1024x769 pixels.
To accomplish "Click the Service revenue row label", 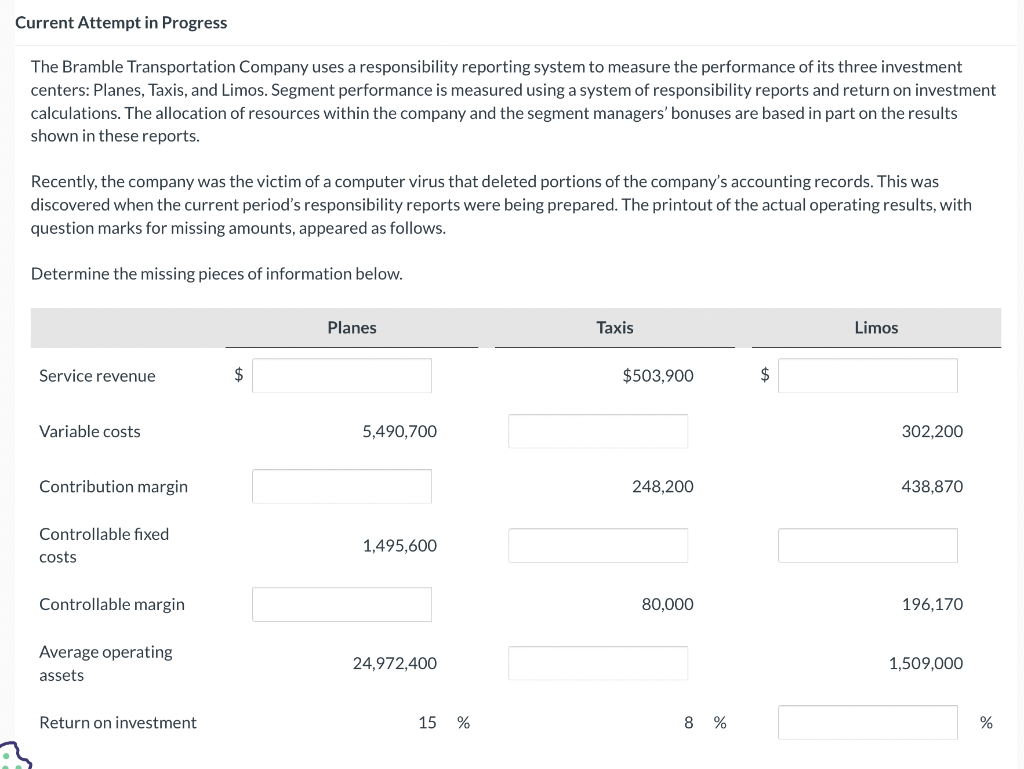I will [x=97, y=376].
